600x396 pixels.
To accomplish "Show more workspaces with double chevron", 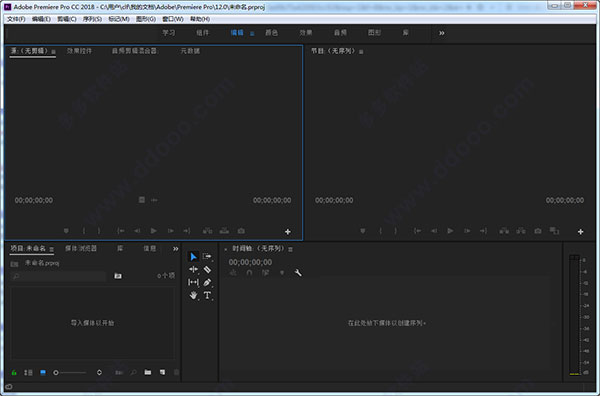I will 442,33.
